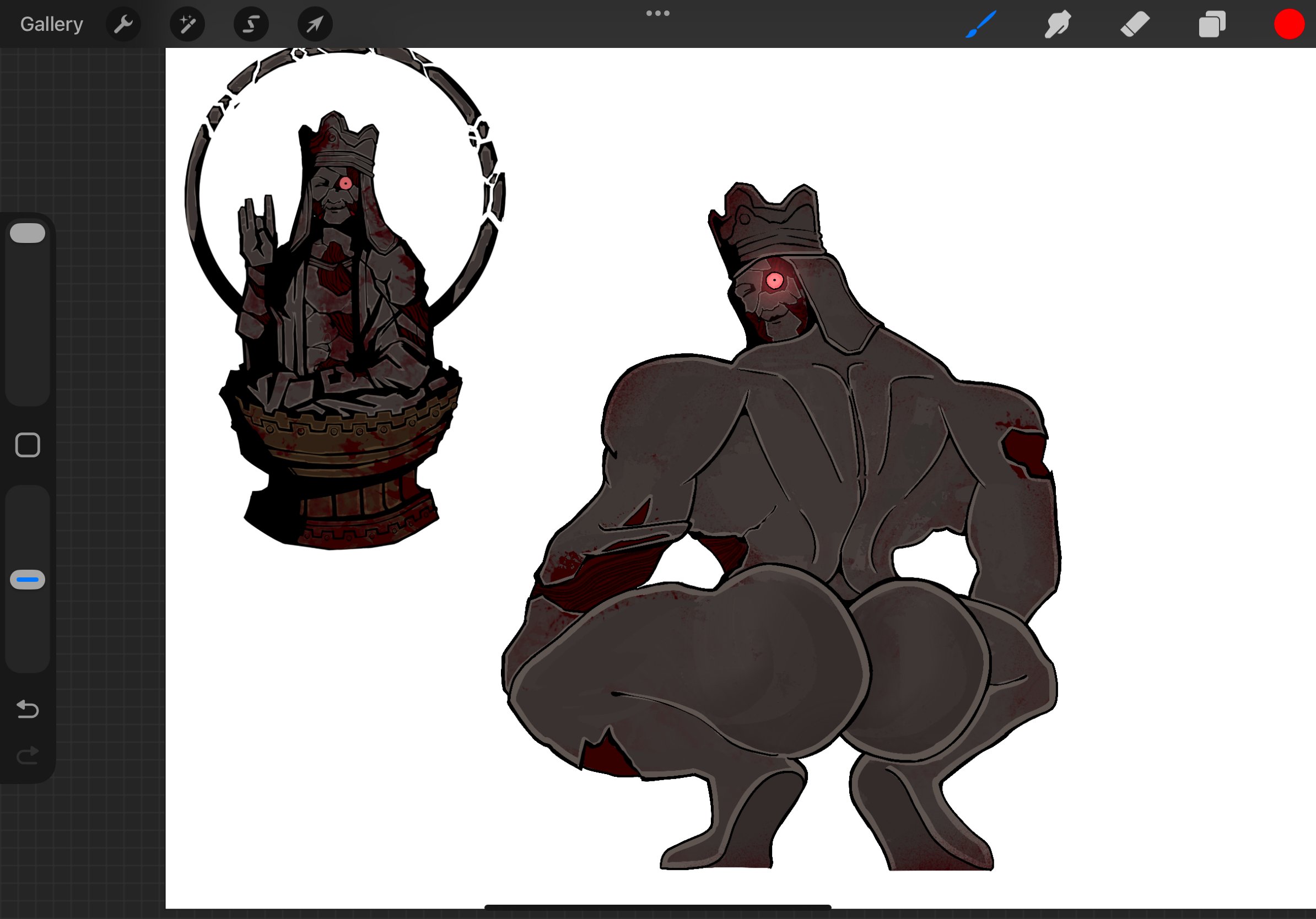
Task: Tap the three-dot multitasking menu
Action: coord(657,13)
